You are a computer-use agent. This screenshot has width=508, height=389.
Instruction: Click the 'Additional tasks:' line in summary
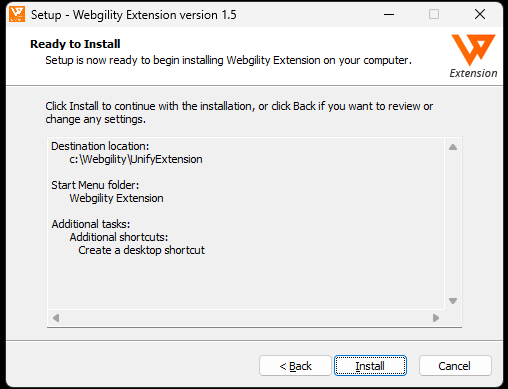point(91,224)
